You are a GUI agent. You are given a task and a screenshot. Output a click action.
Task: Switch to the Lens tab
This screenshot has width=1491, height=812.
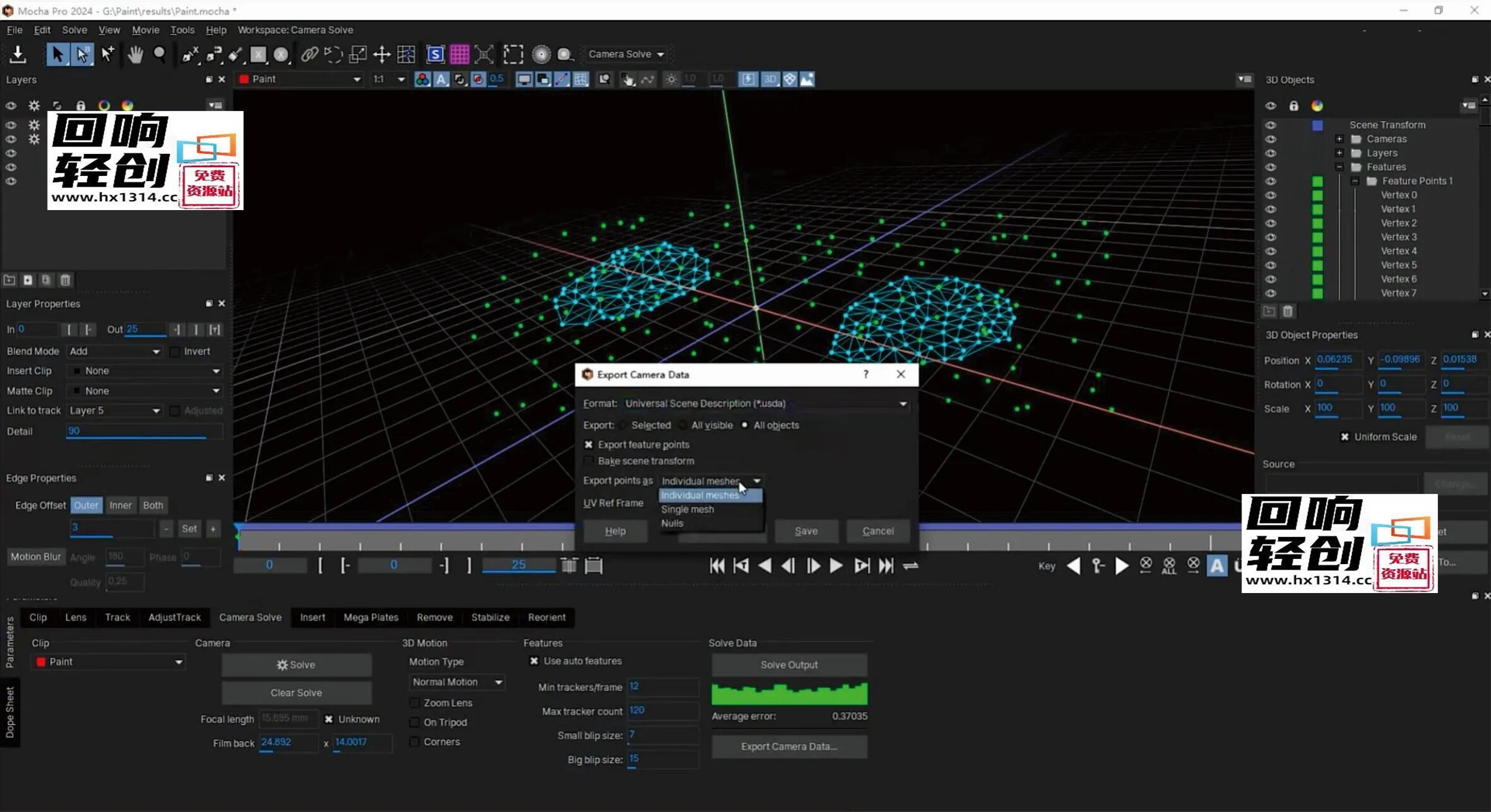click(76, 617)
